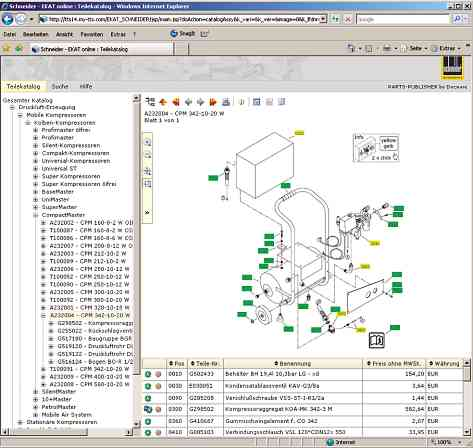Switch to the Hilfe tab

coord(86,86)
